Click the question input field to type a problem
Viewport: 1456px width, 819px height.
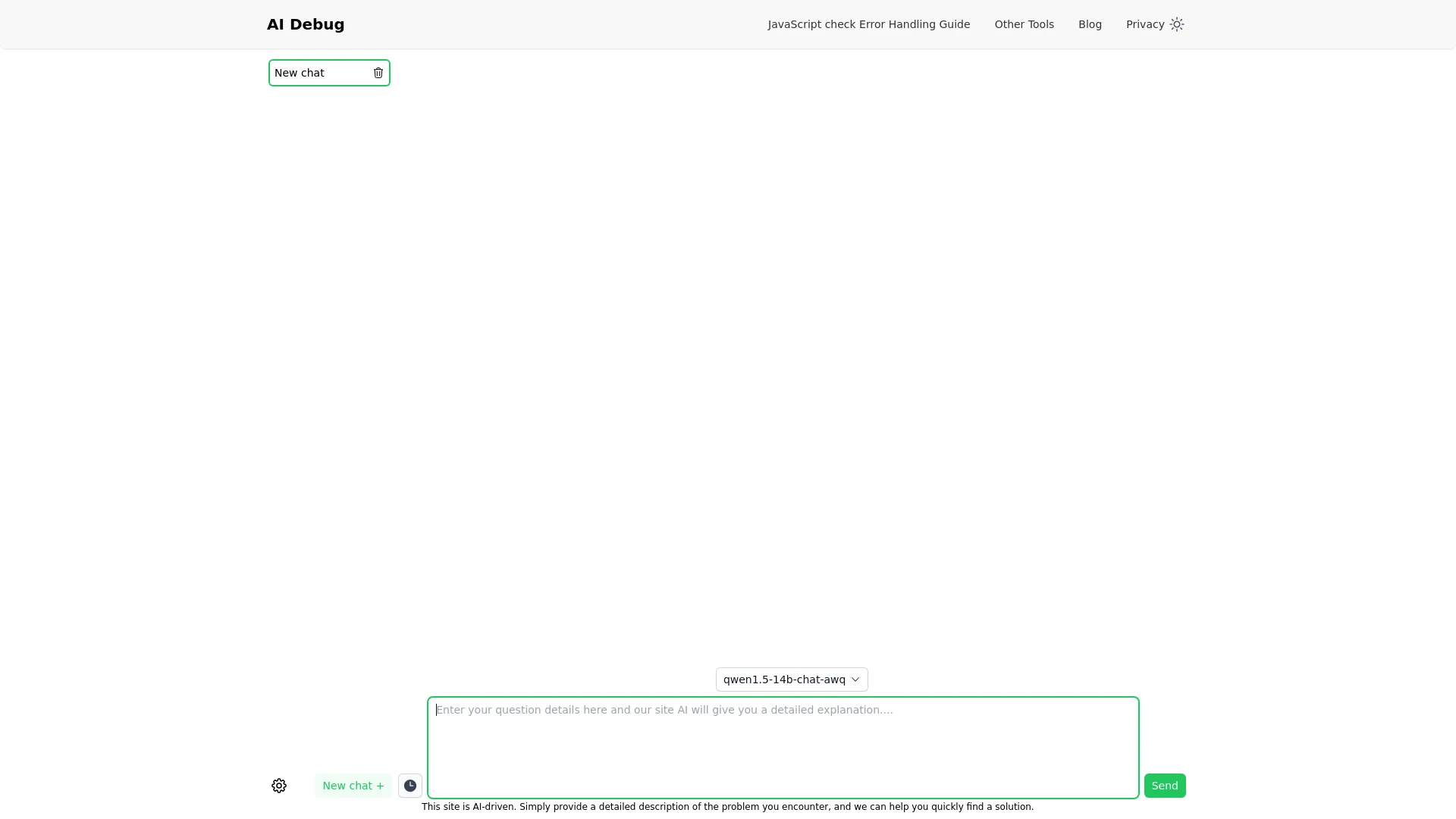(783, 747)
